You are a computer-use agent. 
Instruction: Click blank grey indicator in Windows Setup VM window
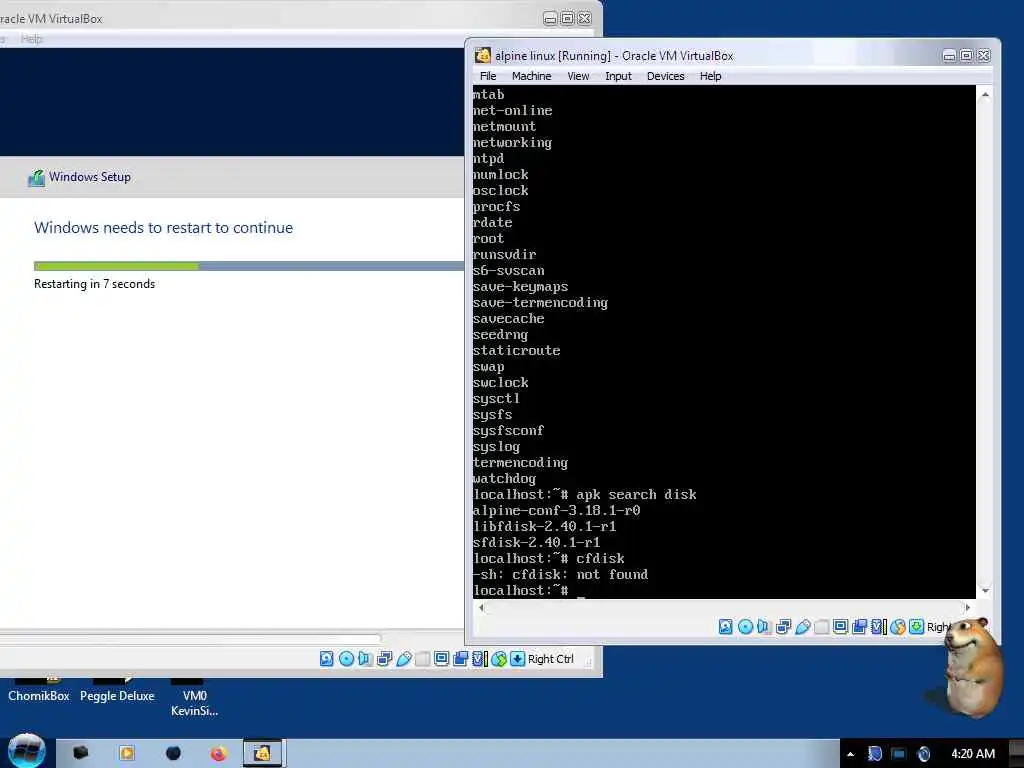(423, 659)
